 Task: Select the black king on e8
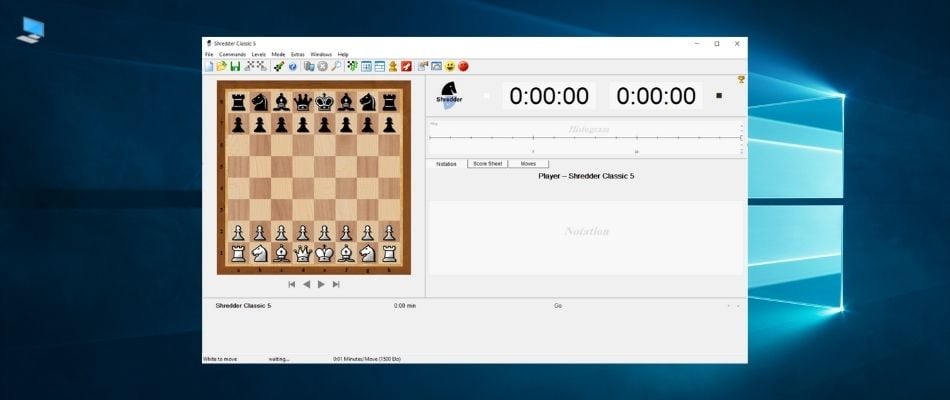pyautogui.click(x=324, y=102)
